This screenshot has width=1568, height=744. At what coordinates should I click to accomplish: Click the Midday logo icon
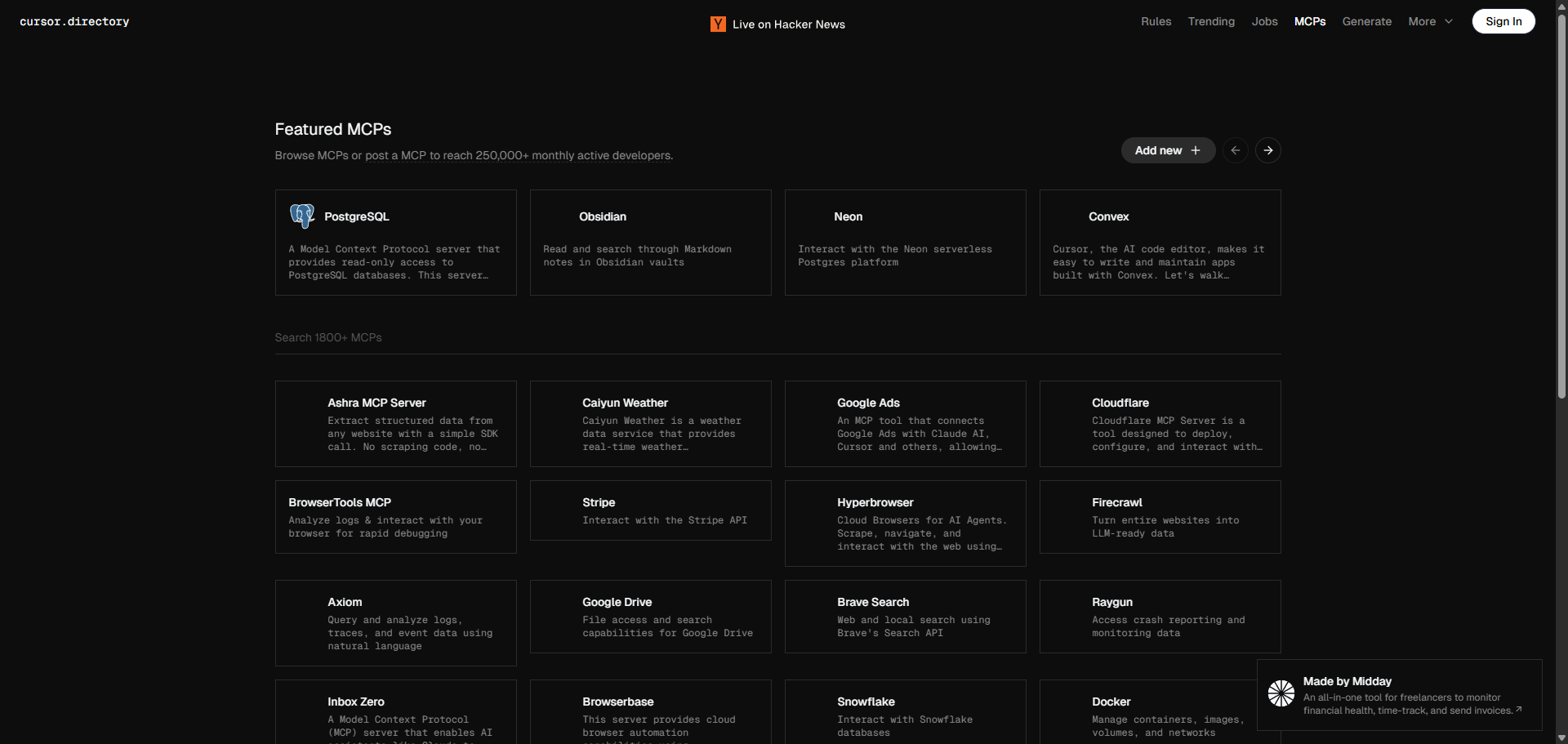tap(1281, 693)
